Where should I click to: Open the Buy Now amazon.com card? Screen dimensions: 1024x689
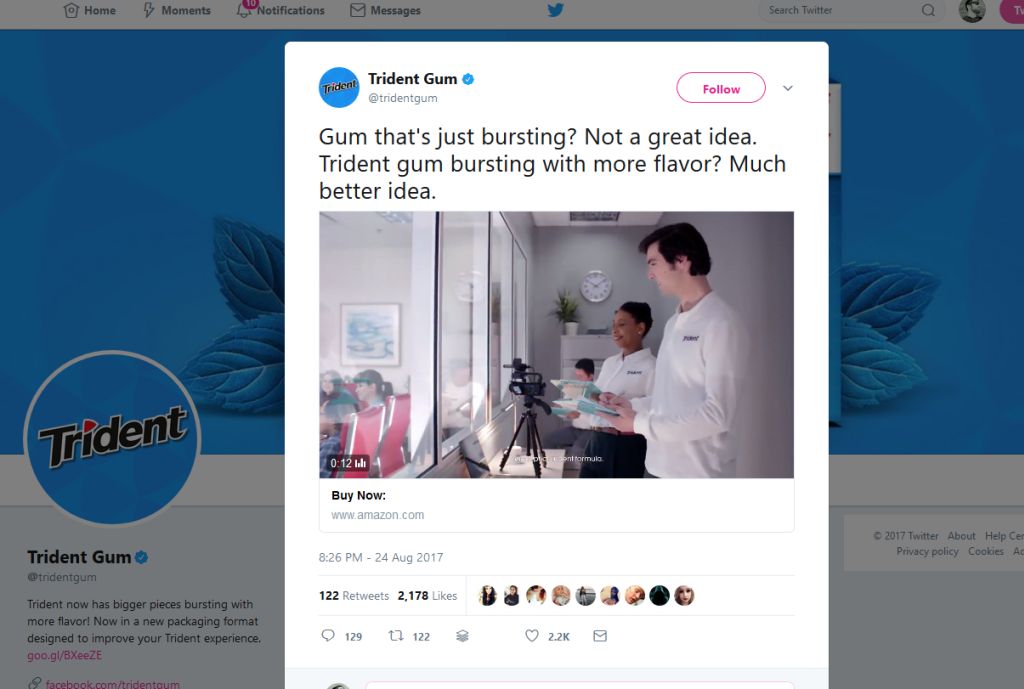[556, 505]
